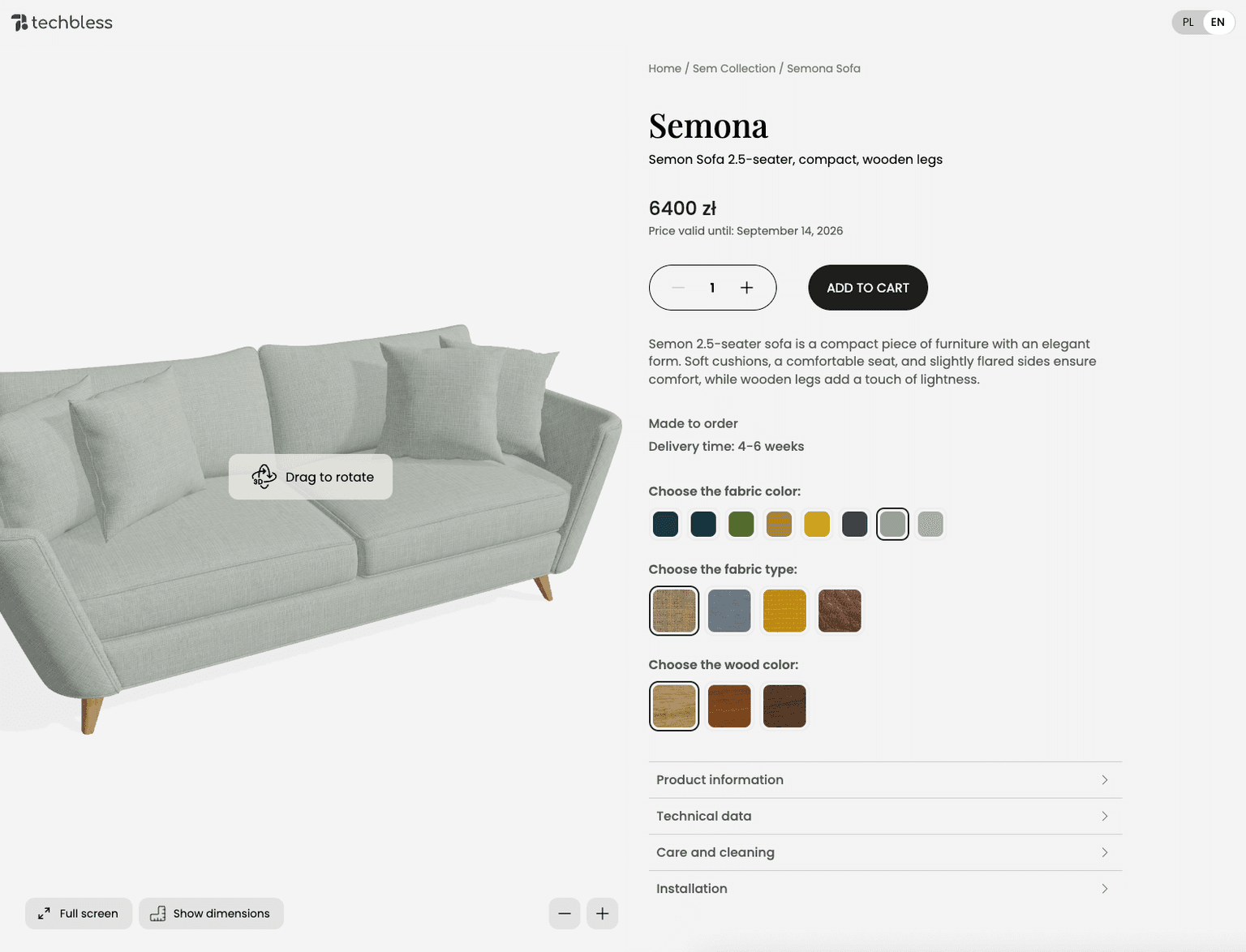
Task: Go to Home breadcrumb link
Action: [664, 69]
